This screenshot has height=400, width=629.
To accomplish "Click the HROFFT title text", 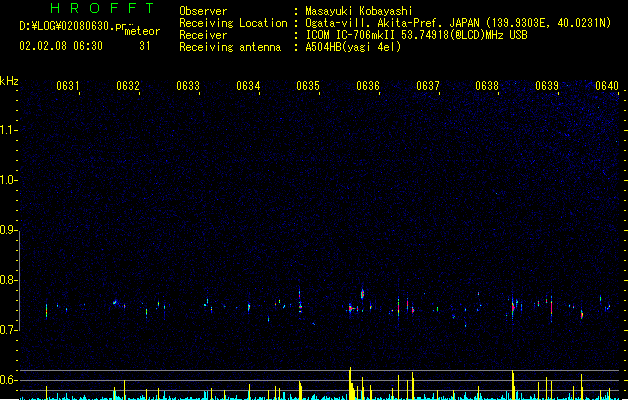I will [102, 8].
